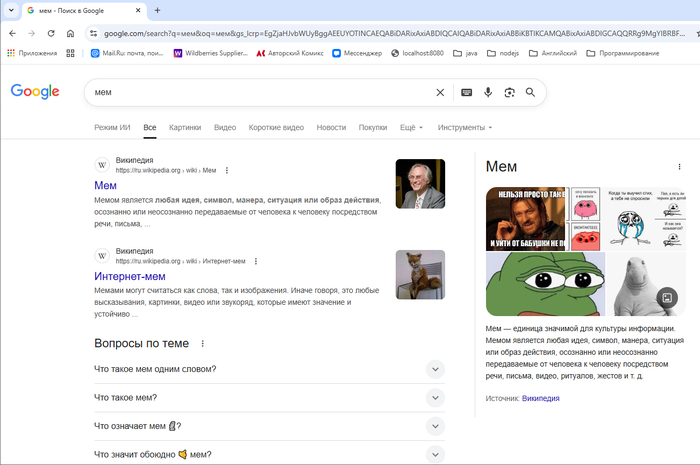Open the tab search dropdown arrow
The width and height of the screenshot is (700, 465).
pyautogui.click(x=11, y=10)
